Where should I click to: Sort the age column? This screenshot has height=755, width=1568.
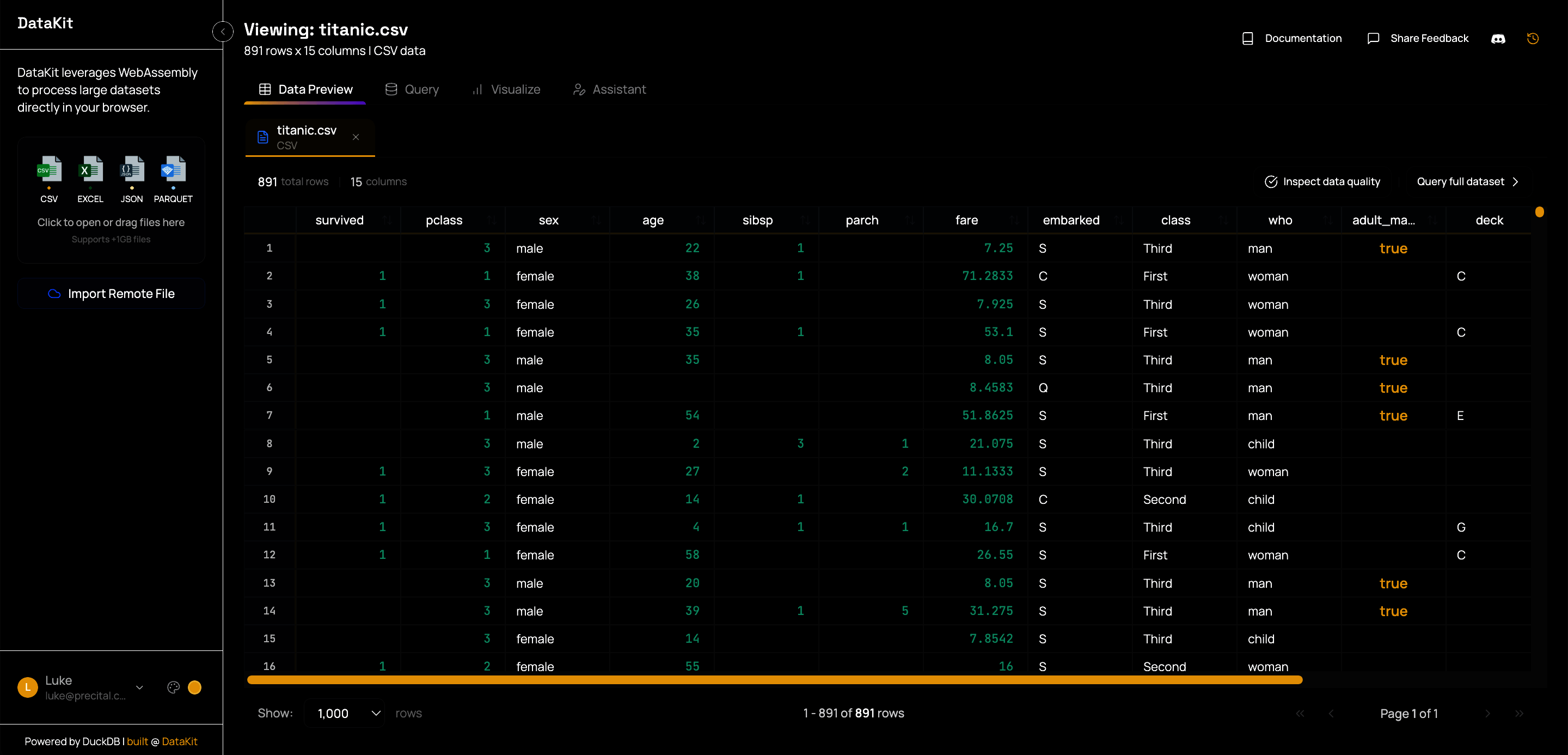pos(701,221)
